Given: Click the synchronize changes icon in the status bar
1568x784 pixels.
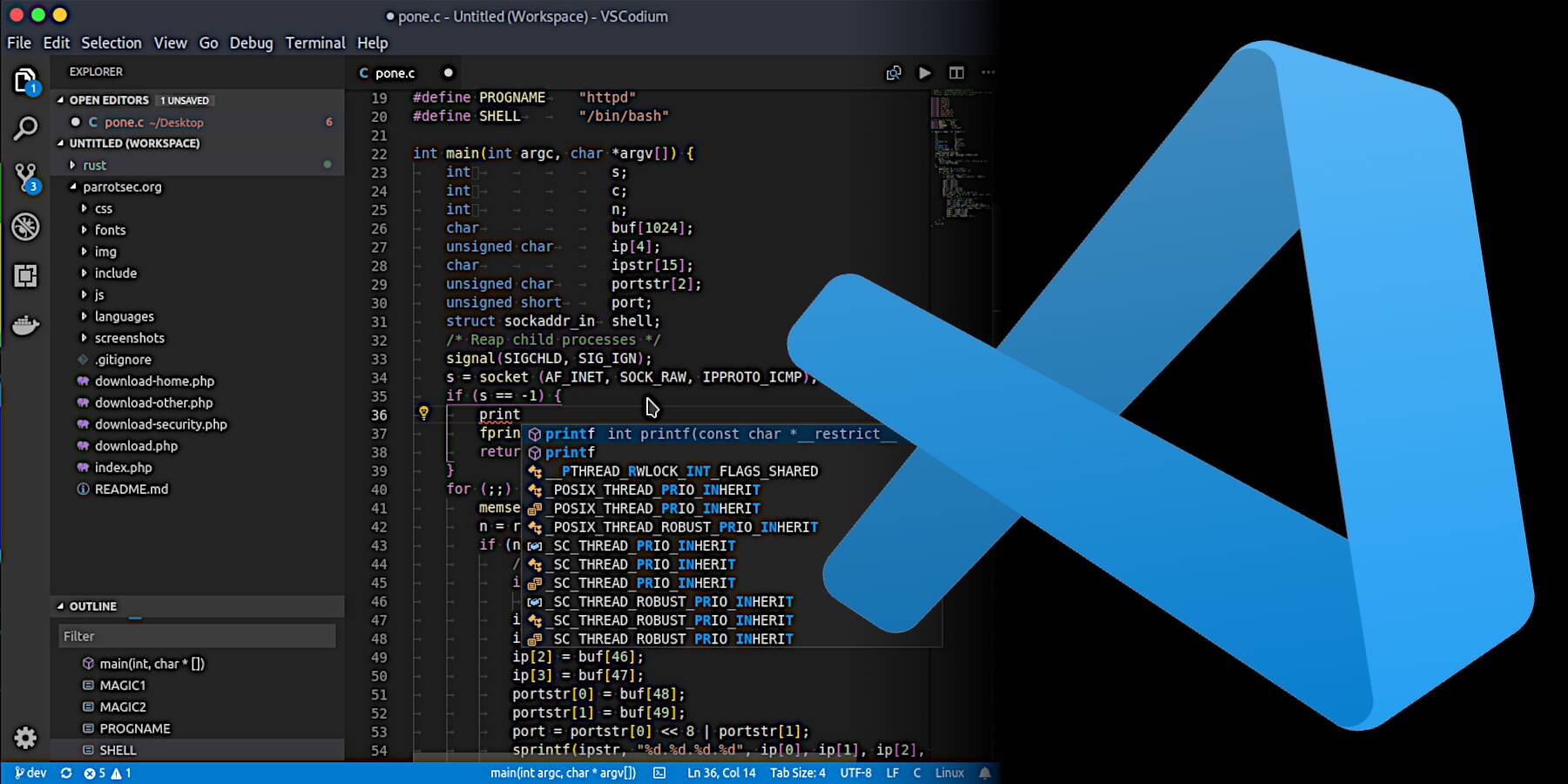Looking at the screenshot, I should click(65, 773).
